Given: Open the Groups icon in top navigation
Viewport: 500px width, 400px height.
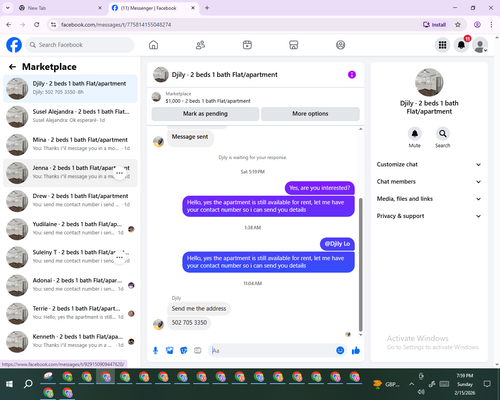Looking at the screenshot, I should [340, 45].
